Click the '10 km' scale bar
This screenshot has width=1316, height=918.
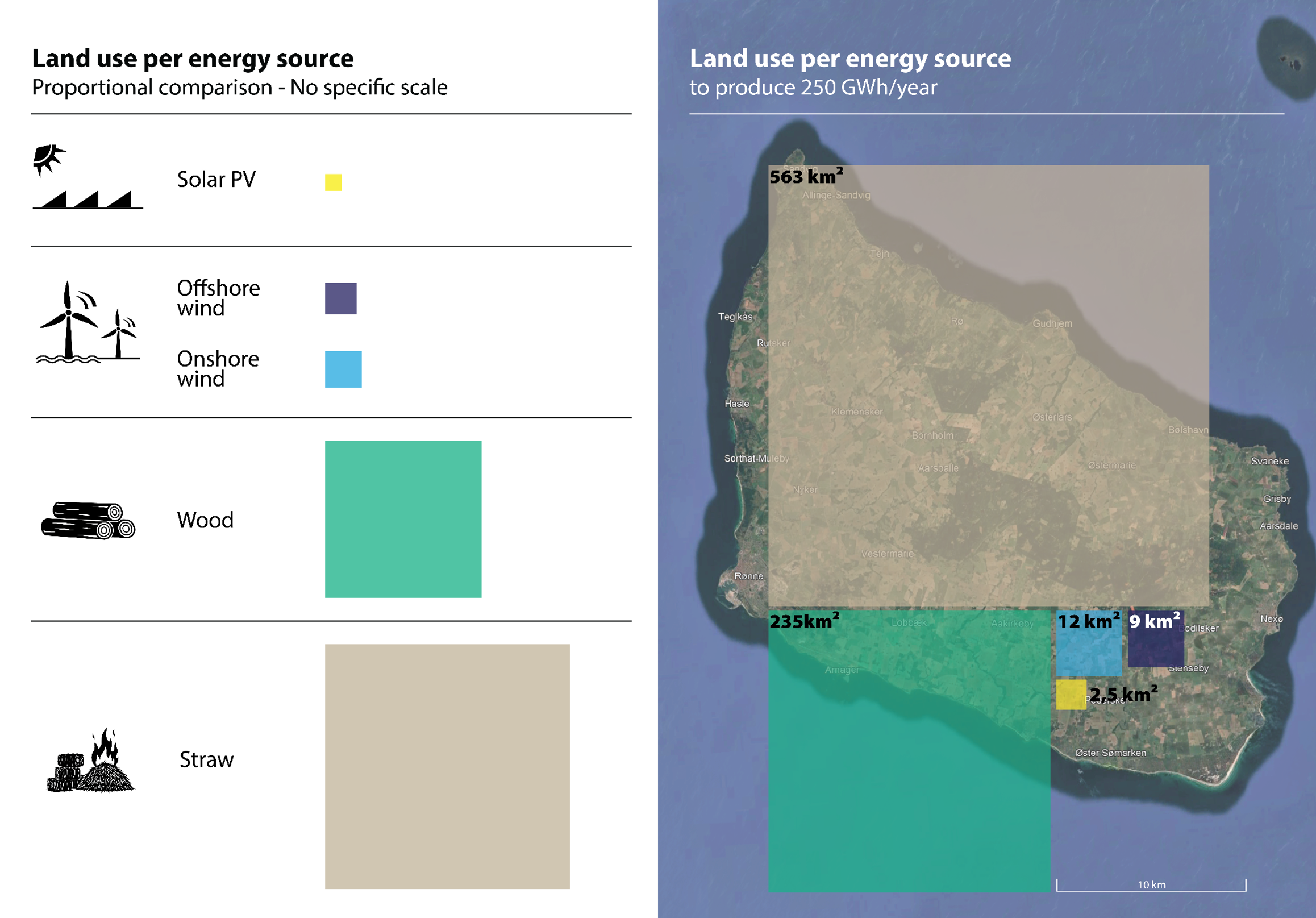point(1151,886)
